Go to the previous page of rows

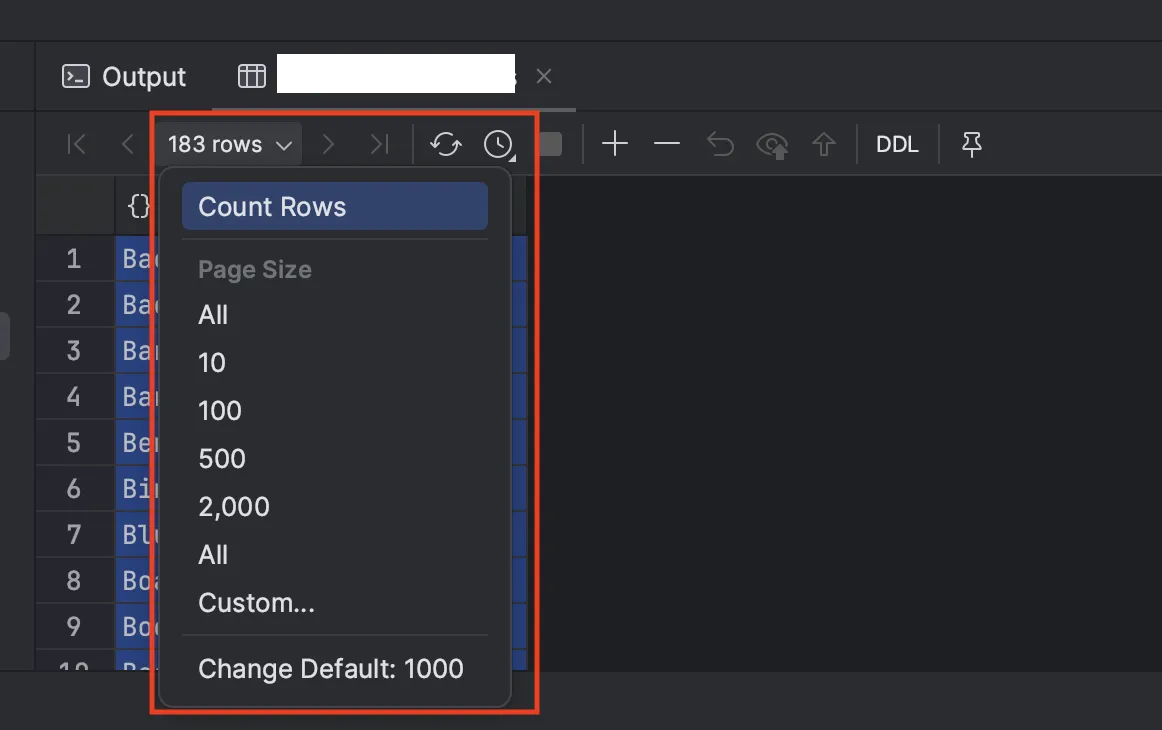[127, 145]
